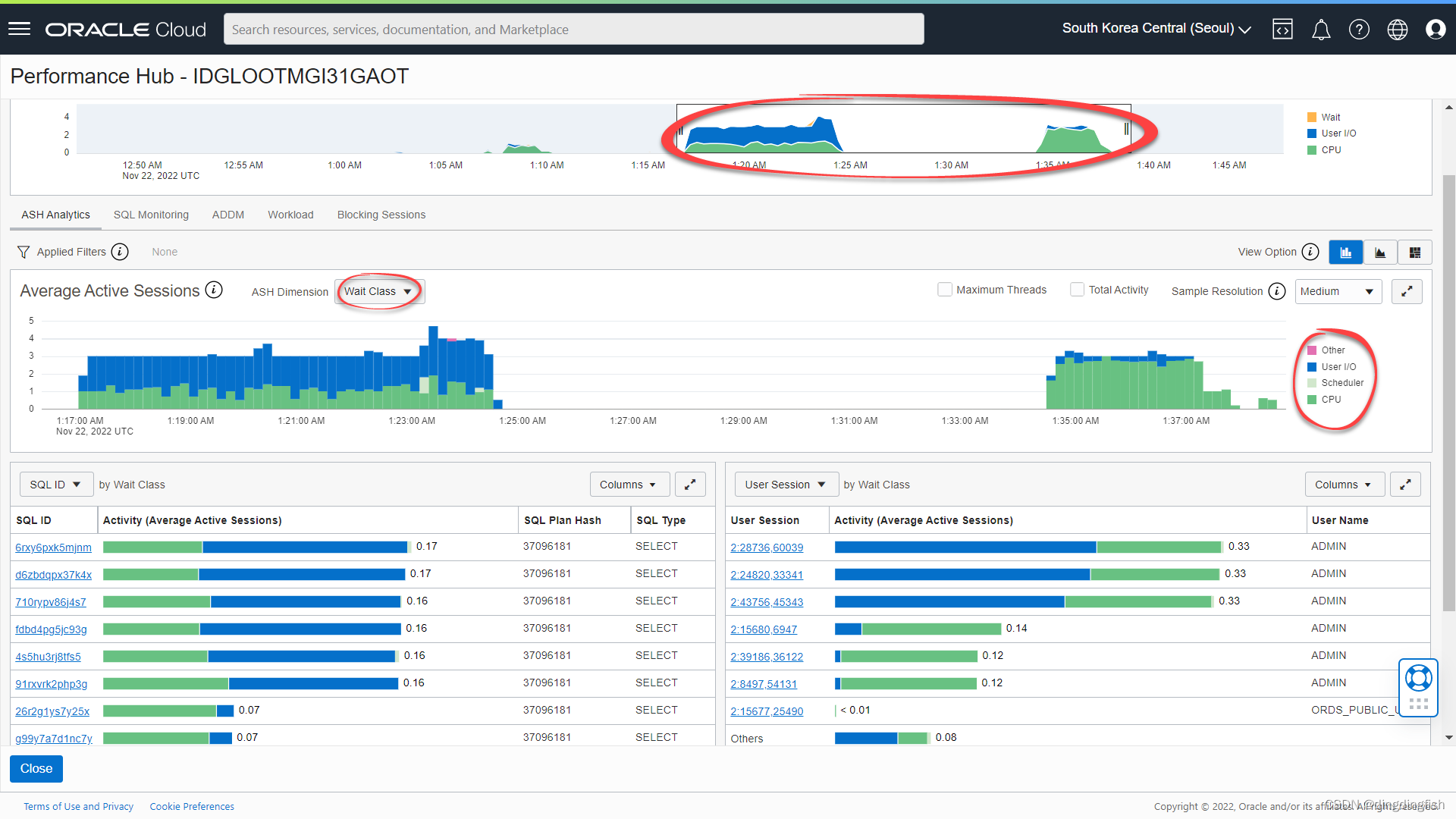Screen dimensions: 1456x819
Task: Open the region selector South Korea Central
Action: [x=1156, y=29]
